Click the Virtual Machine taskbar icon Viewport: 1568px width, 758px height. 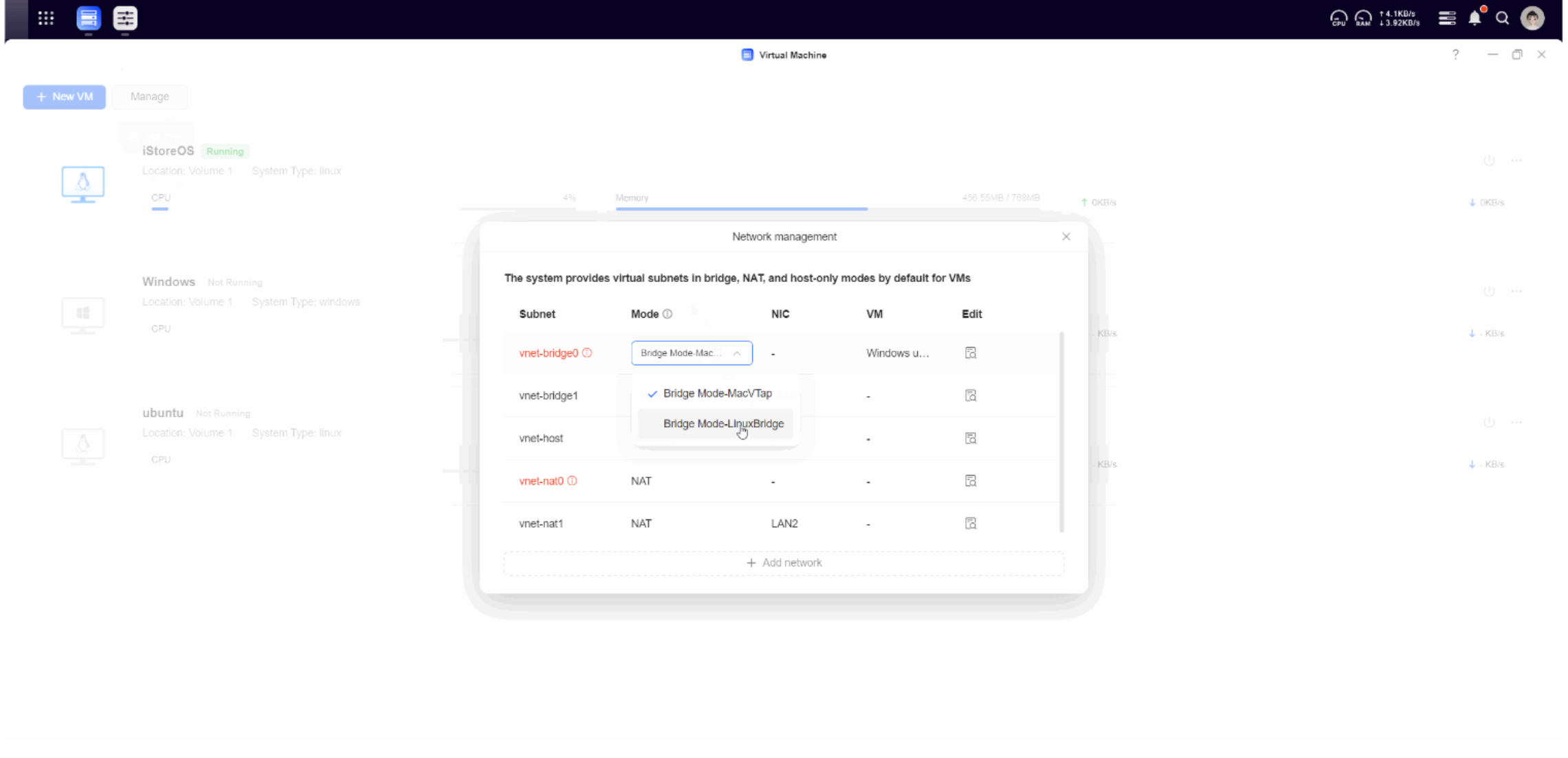pyautogui.click(x=89, y=19)
